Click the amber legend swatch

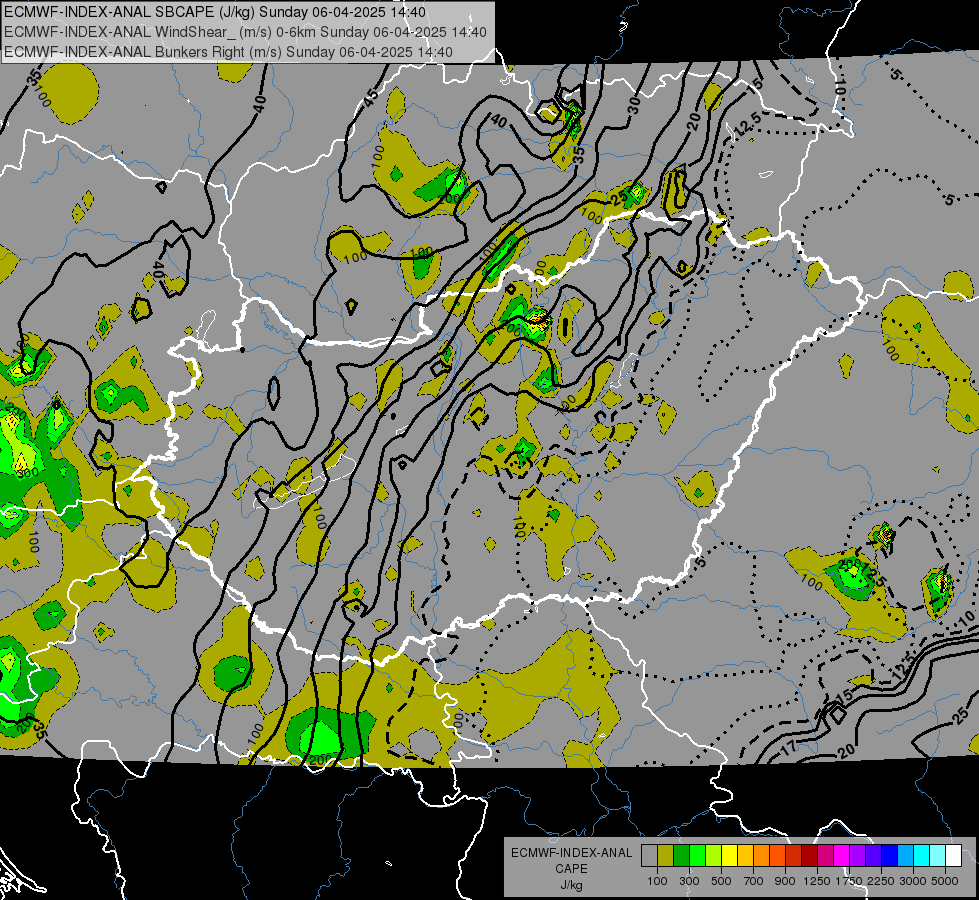(745, 856)
